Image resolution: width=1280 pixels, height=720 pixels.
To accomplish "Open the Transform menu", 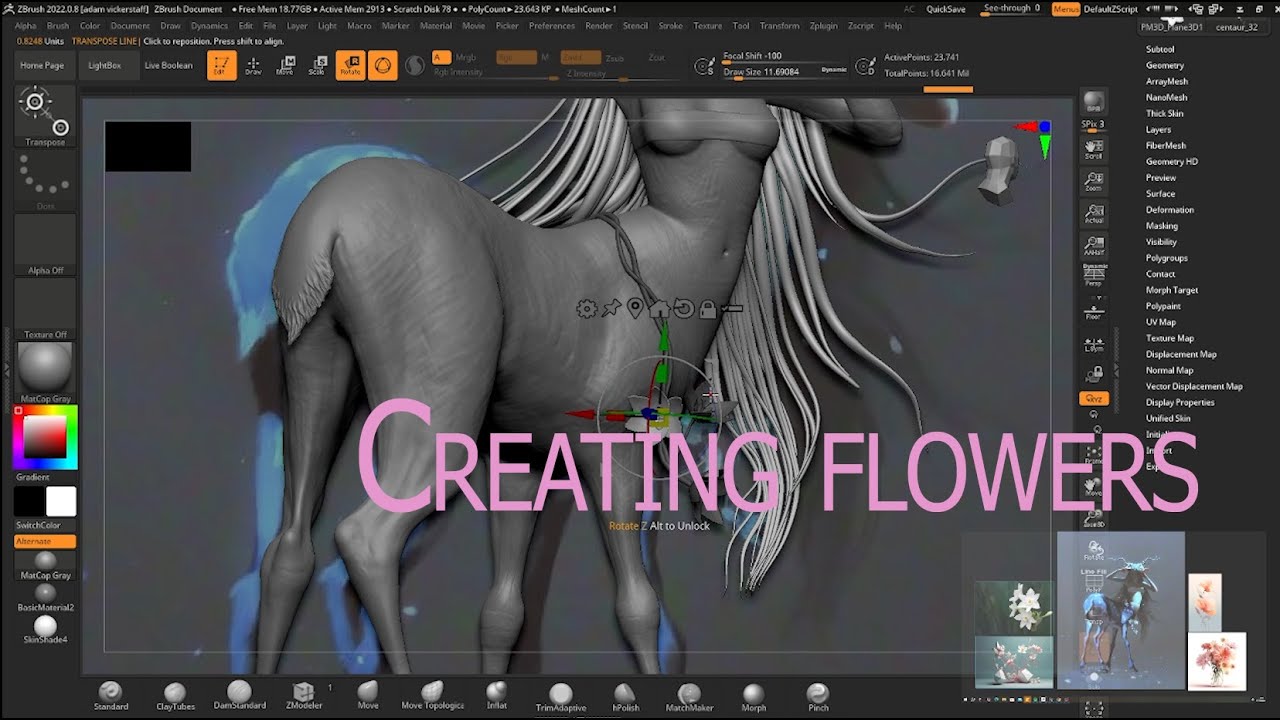I will [x=779, y=26].
